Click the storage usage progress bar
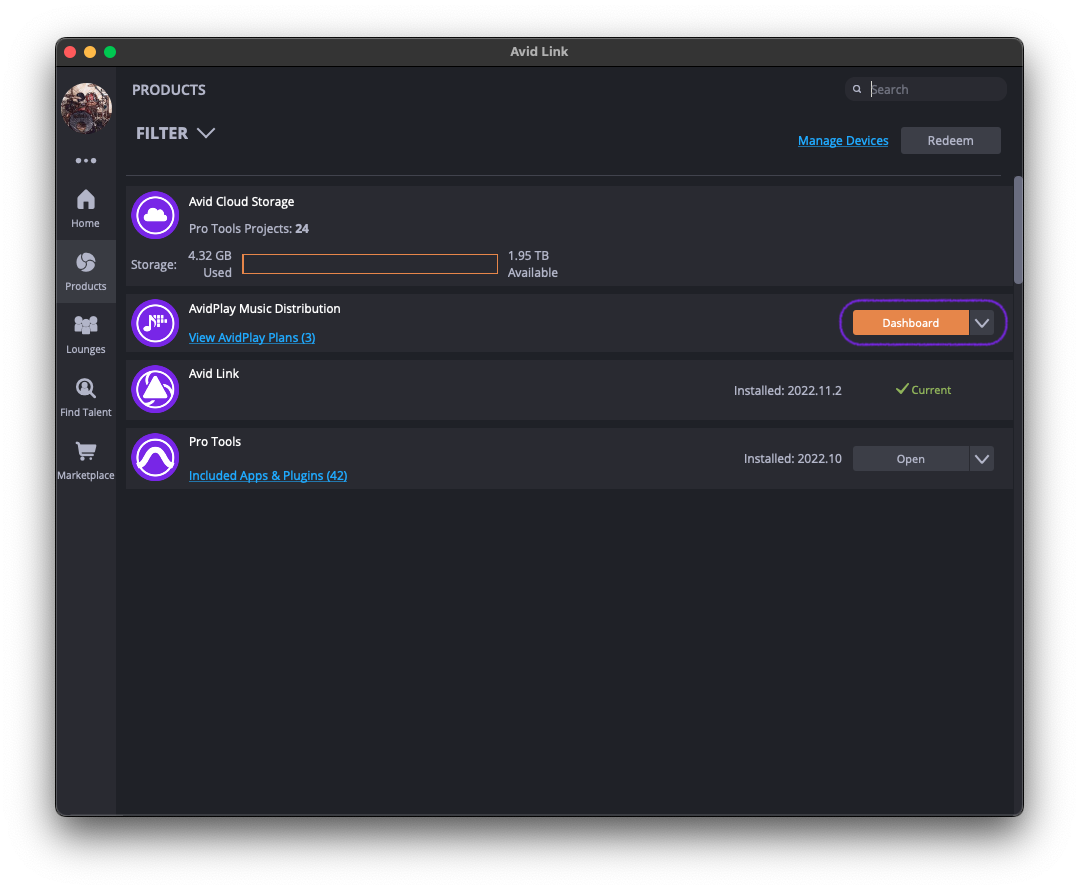The width and height of the screenshot is (1079, 890). 370,263
